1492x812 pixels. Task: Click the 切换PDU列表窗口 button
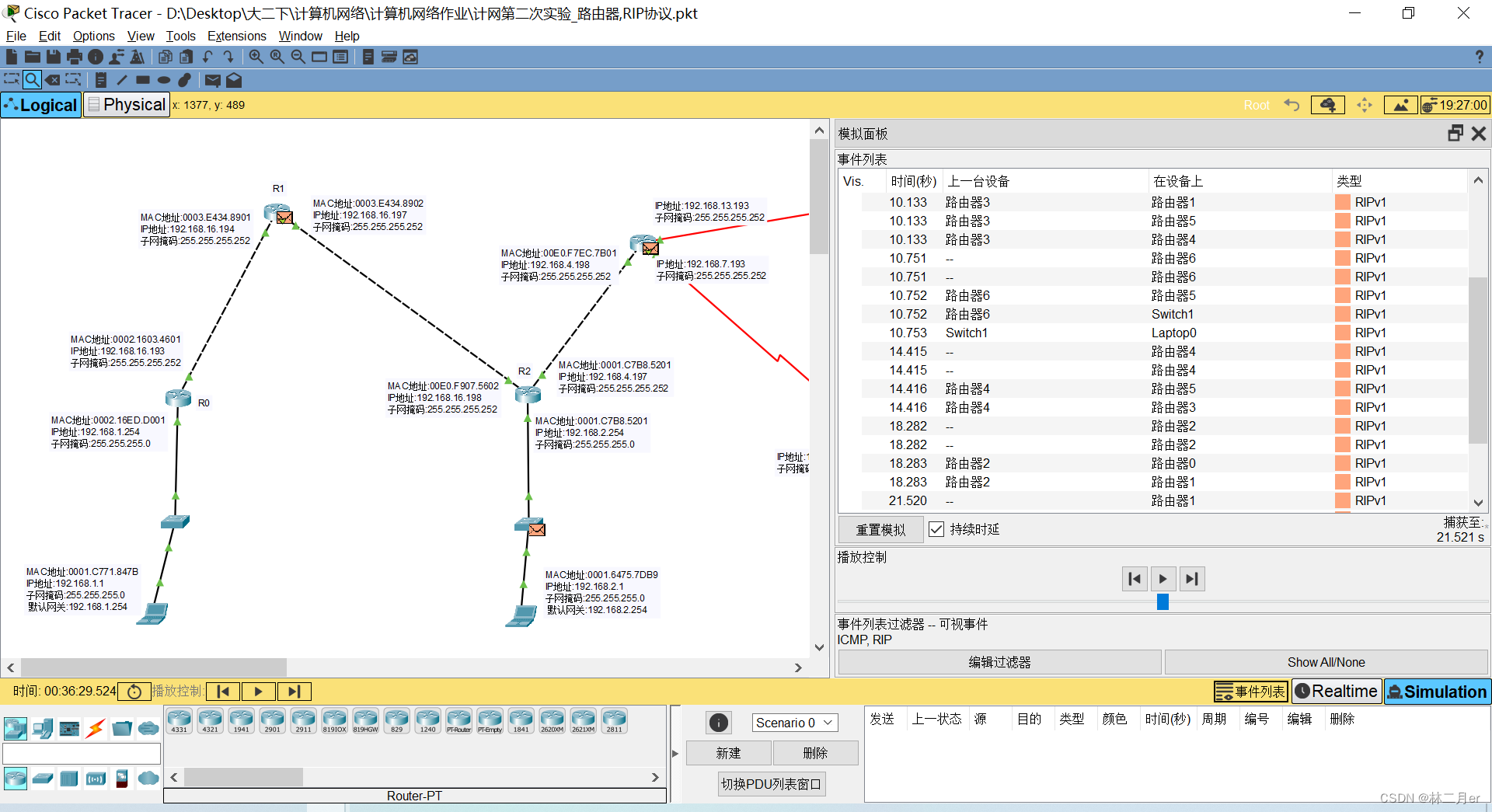tap(771, 784)
